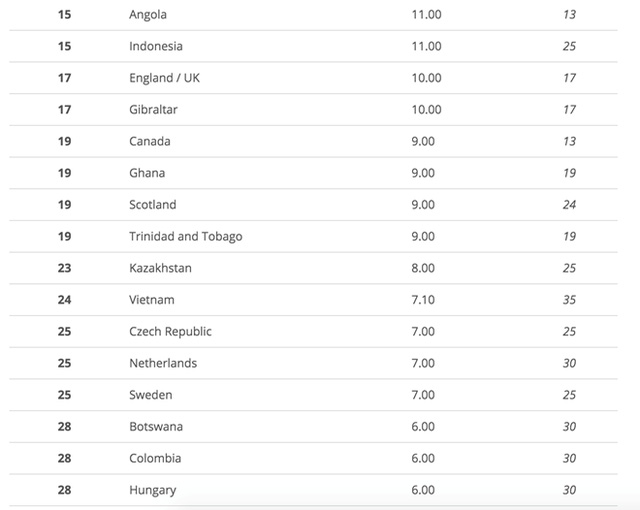
Task: Select the Czech Republic entry
Action: click(x=170, y=332)
